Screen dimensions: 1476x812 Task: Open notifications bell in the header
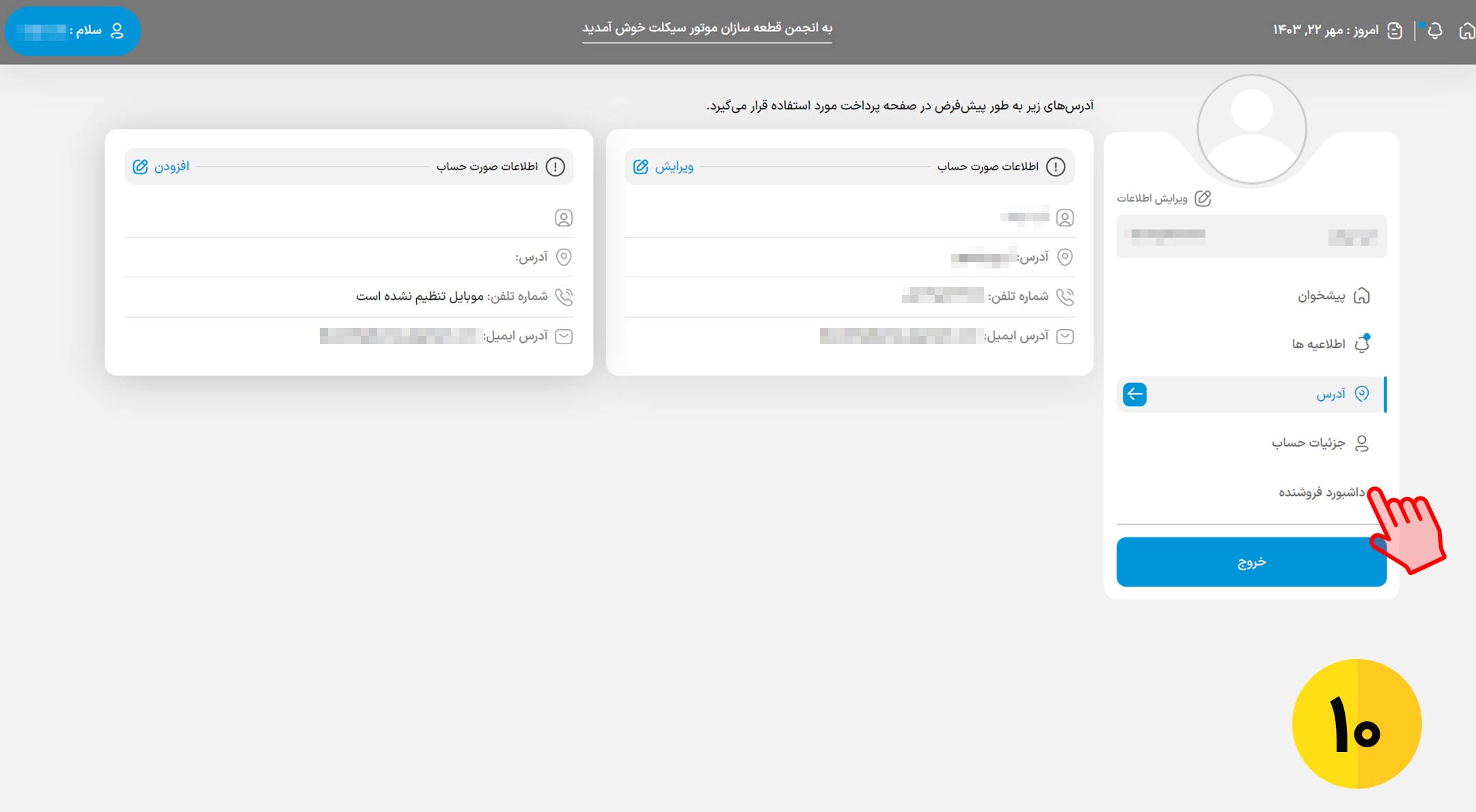[1435, 31]
